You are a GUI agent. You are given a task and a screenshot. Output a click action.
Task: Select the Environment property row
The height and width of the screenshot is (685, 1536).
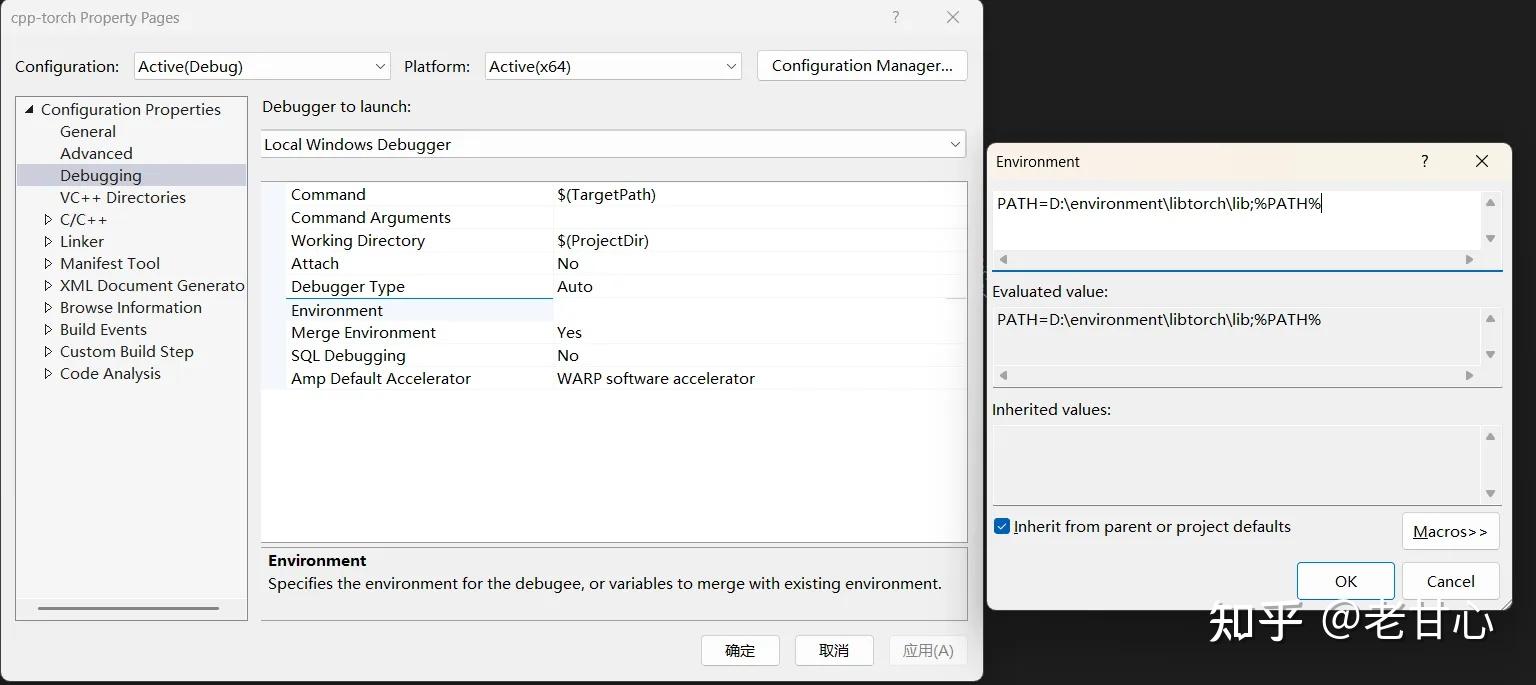point(337,310)
